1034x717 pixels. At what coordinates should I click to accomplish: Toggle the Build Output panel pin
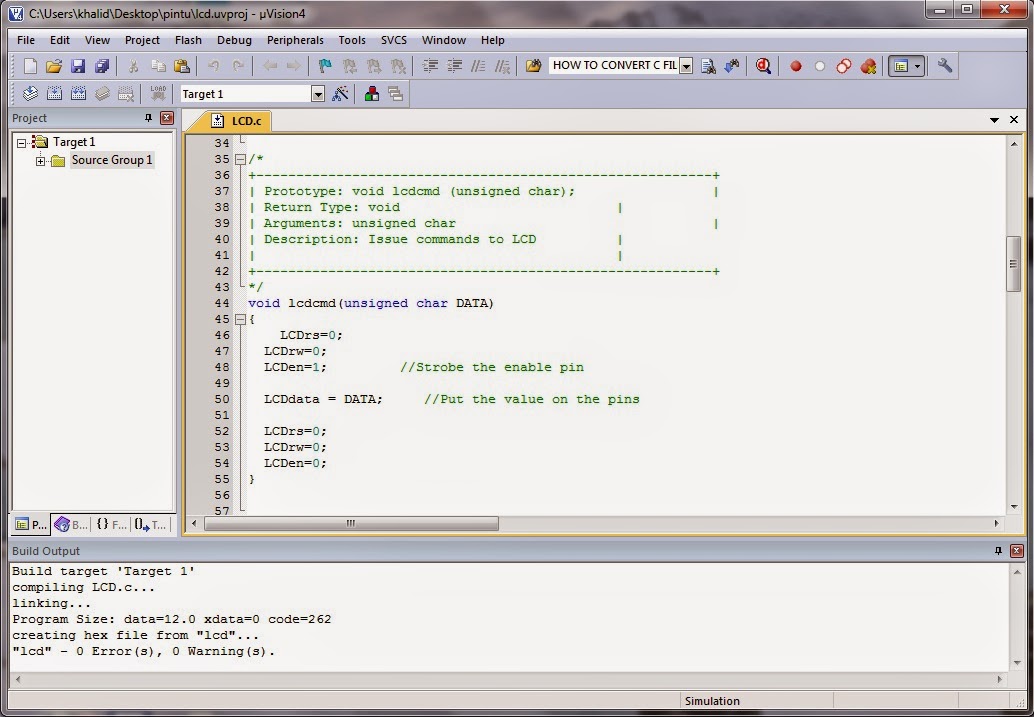tap(998, 551)
